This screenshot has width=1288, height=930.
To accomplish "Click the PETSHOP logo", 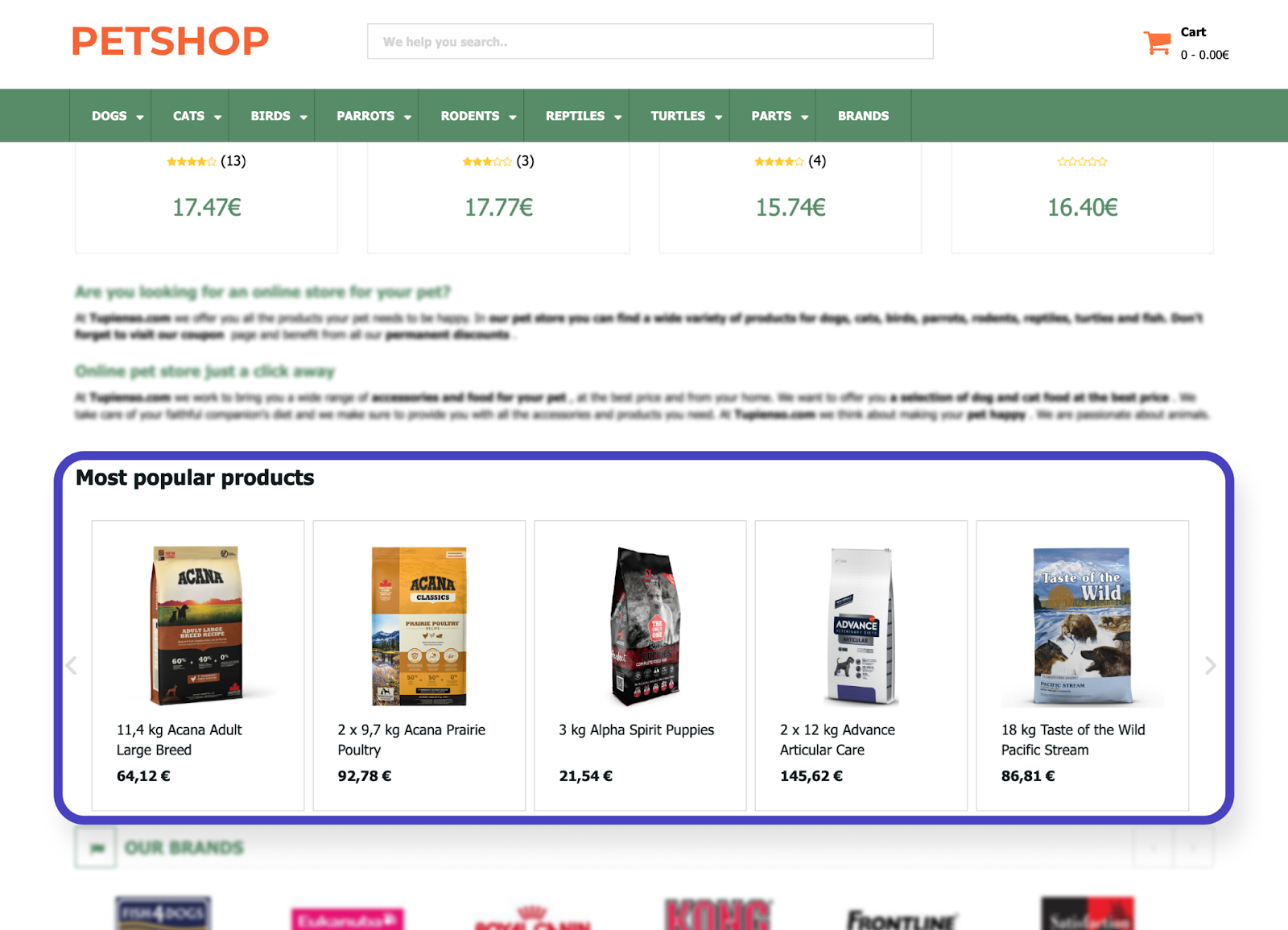I will tap(170, 41).
